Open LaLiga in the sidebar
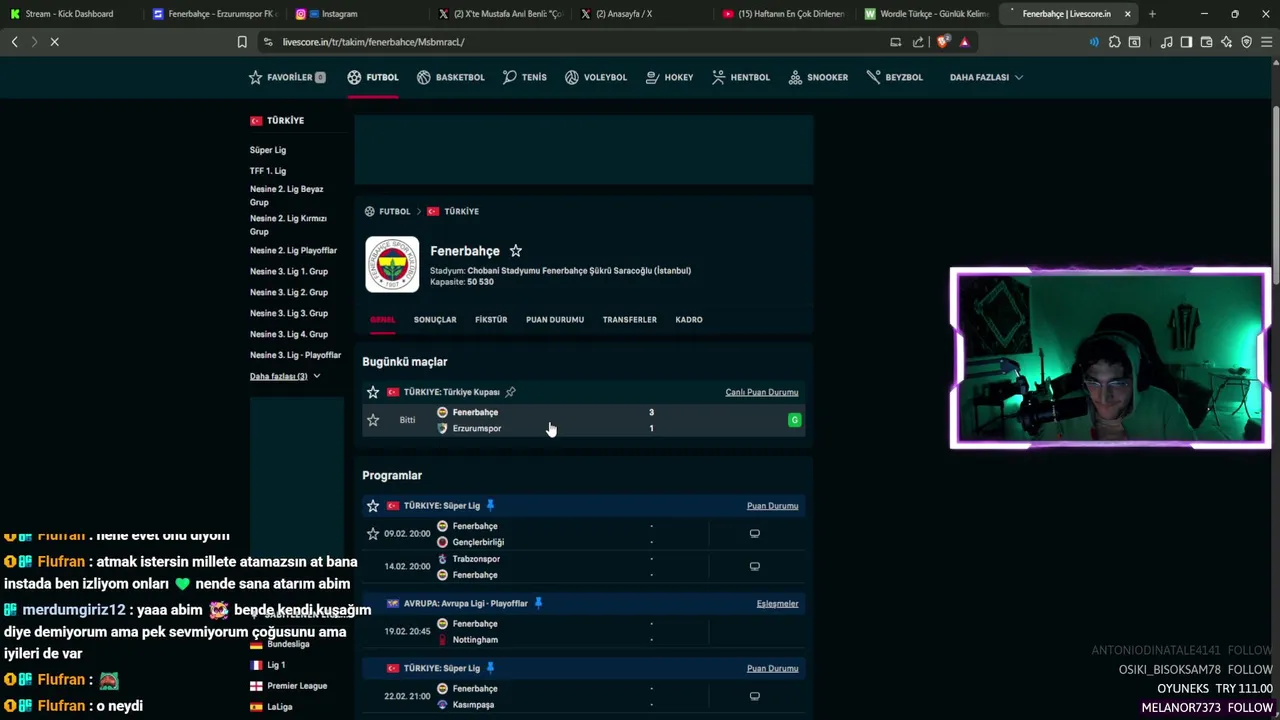Viewport: 1280px width, 720px height. [280, 707]
